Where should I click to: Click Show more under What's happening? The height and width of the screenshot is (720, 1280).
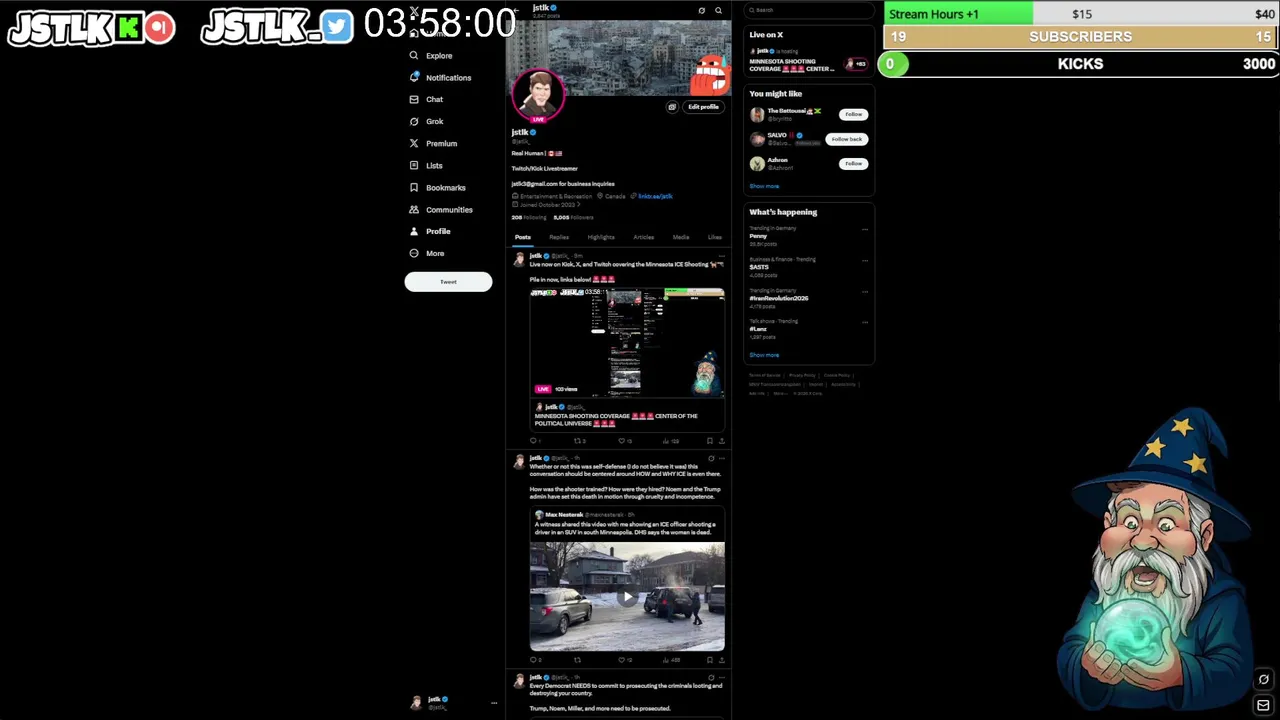pos(764,355)
